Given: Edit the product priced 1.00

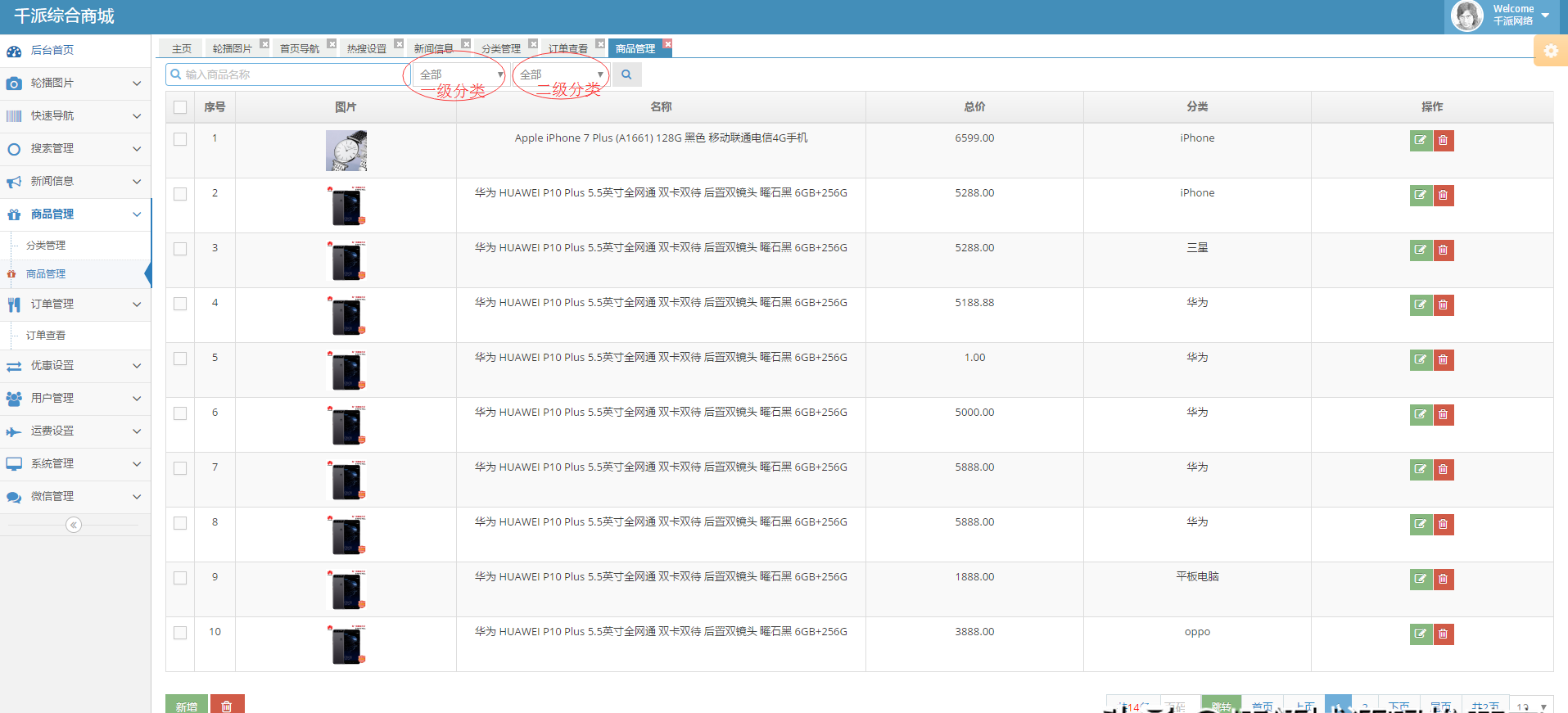Looking at the screenshot, I should [x=1421, y=360].
